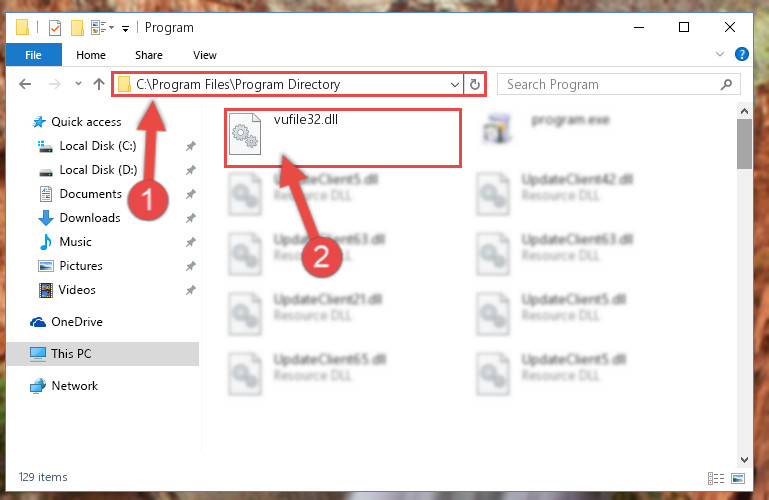Expand the address bar history dropdown
The width and height of the screenshot is (769, 500).
[455, 84]
